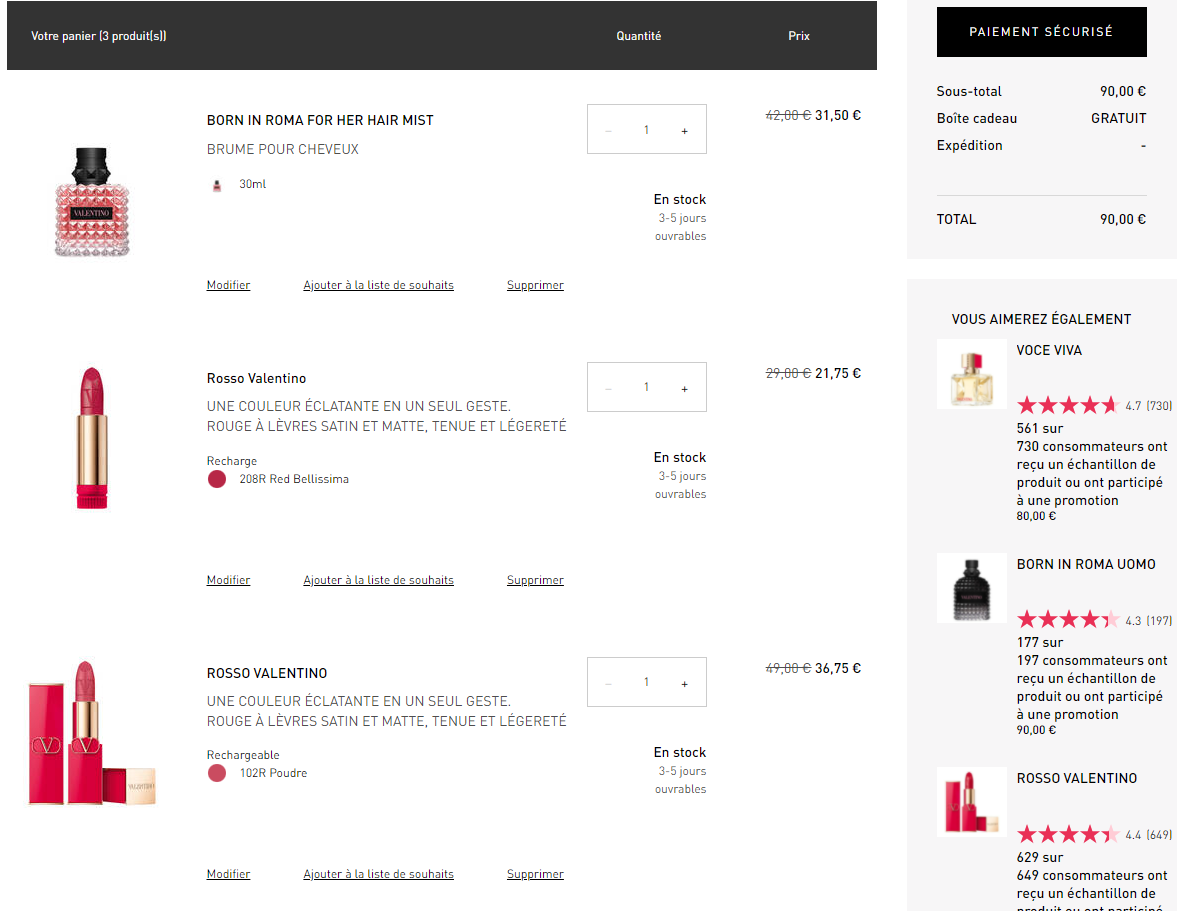Click the 'Expédition' label
The height and width of the screenshot is (911, 1189).
point(969,146)
